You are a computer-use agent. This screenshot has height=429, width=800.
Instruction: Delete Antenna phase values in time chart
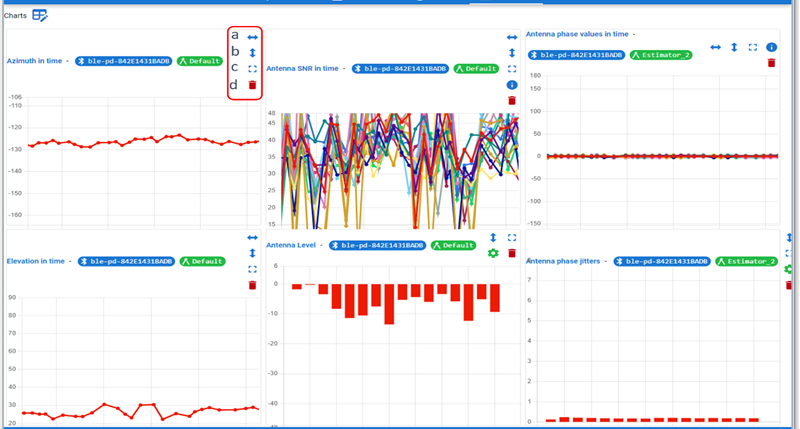pyautogui.click(x=771, y=63)
